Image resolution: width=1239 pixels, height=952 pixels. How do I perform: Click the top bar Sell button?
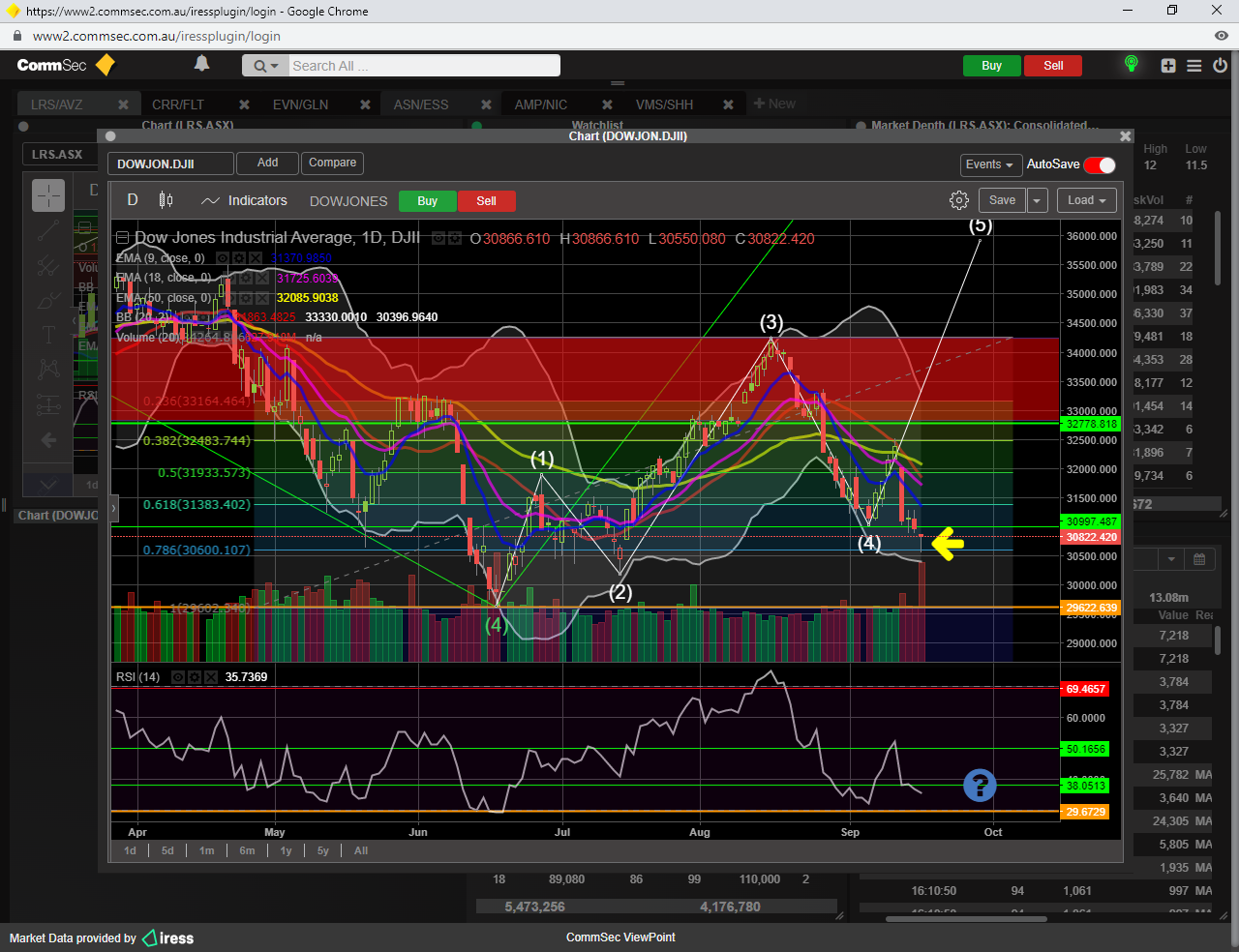pyautogui.click(x=1053, y=66)
